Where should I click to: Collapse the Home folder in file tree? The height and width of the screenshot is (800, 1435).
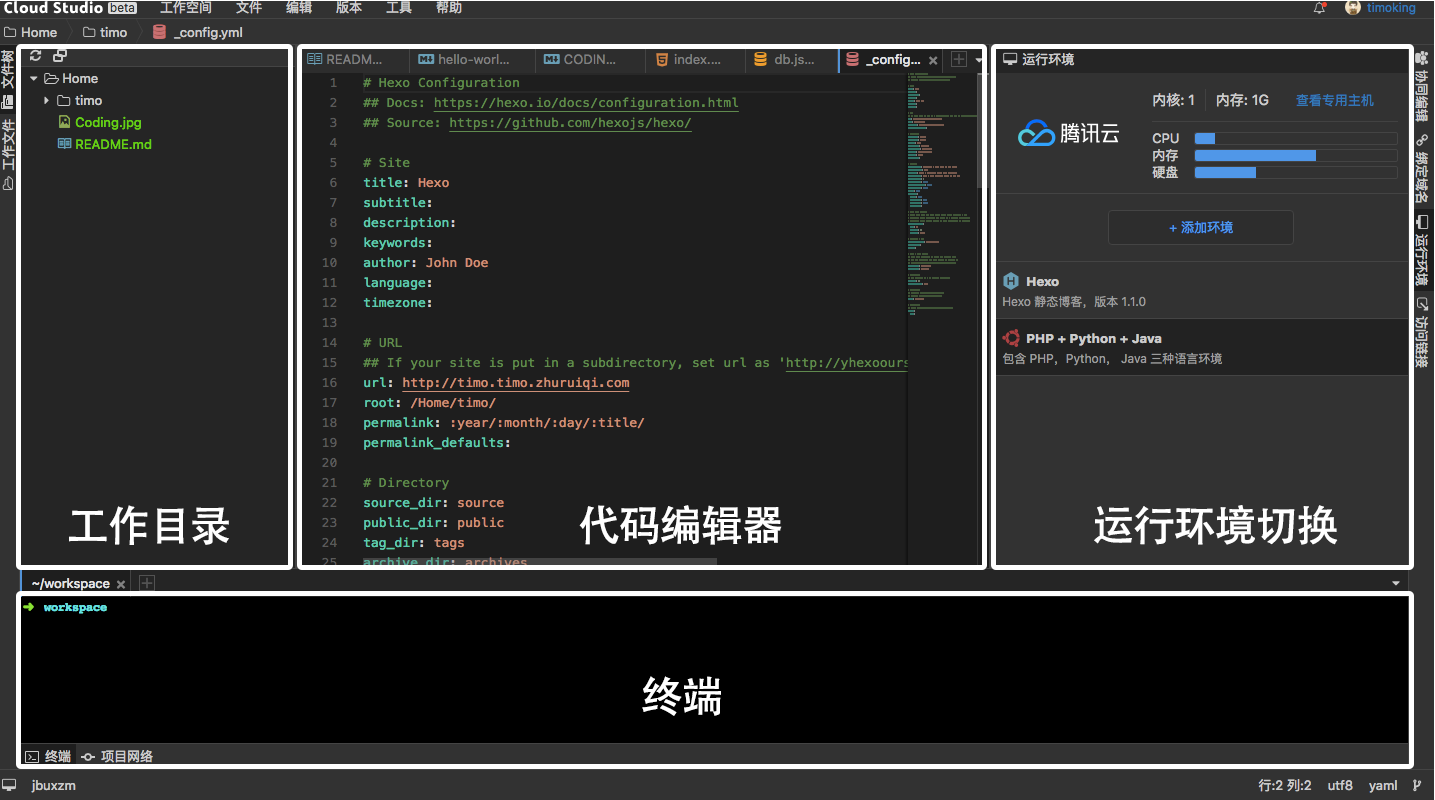[x=34, y=78]
